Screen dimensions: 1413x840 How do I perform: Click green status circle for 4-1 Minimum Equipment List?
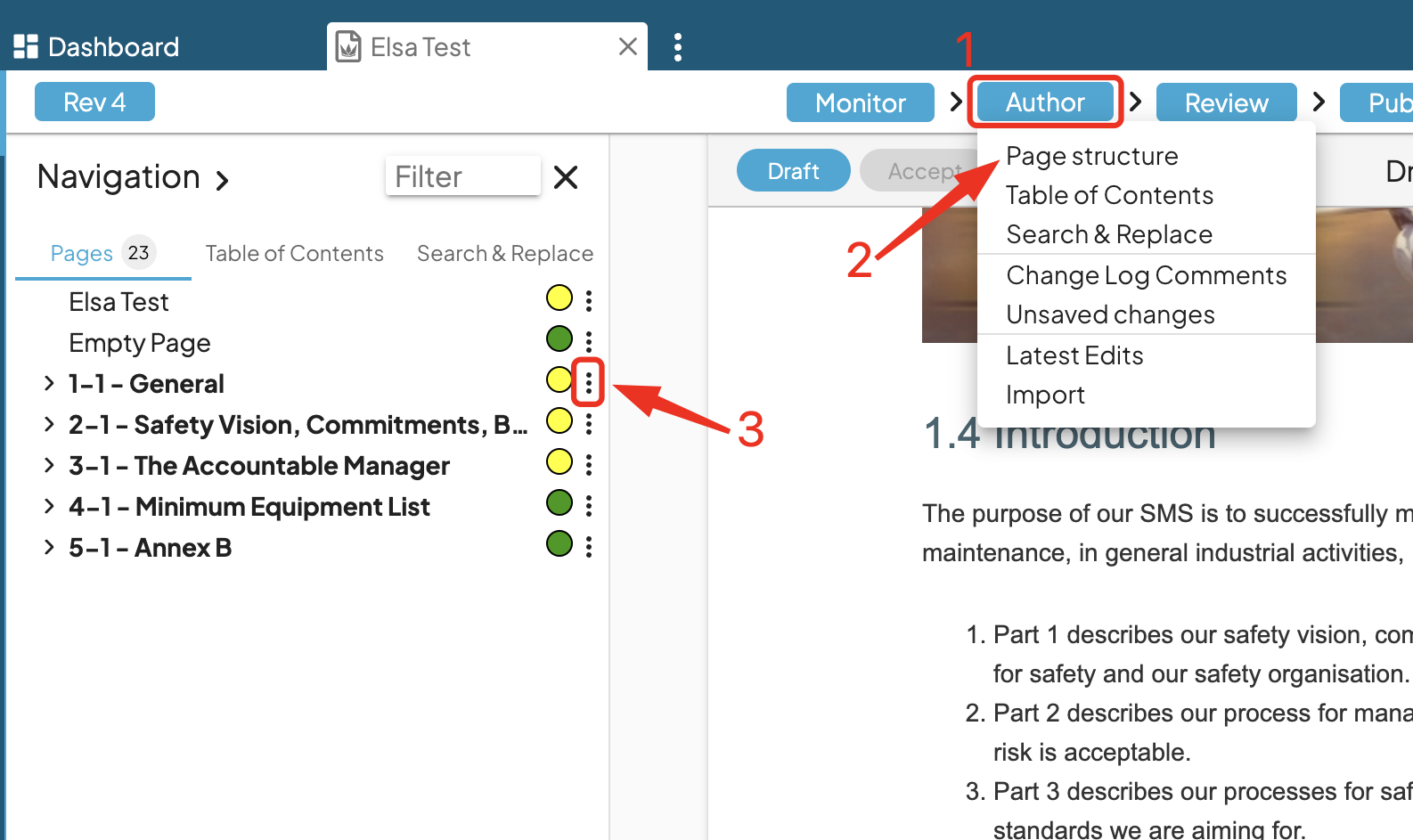point(559,502)
